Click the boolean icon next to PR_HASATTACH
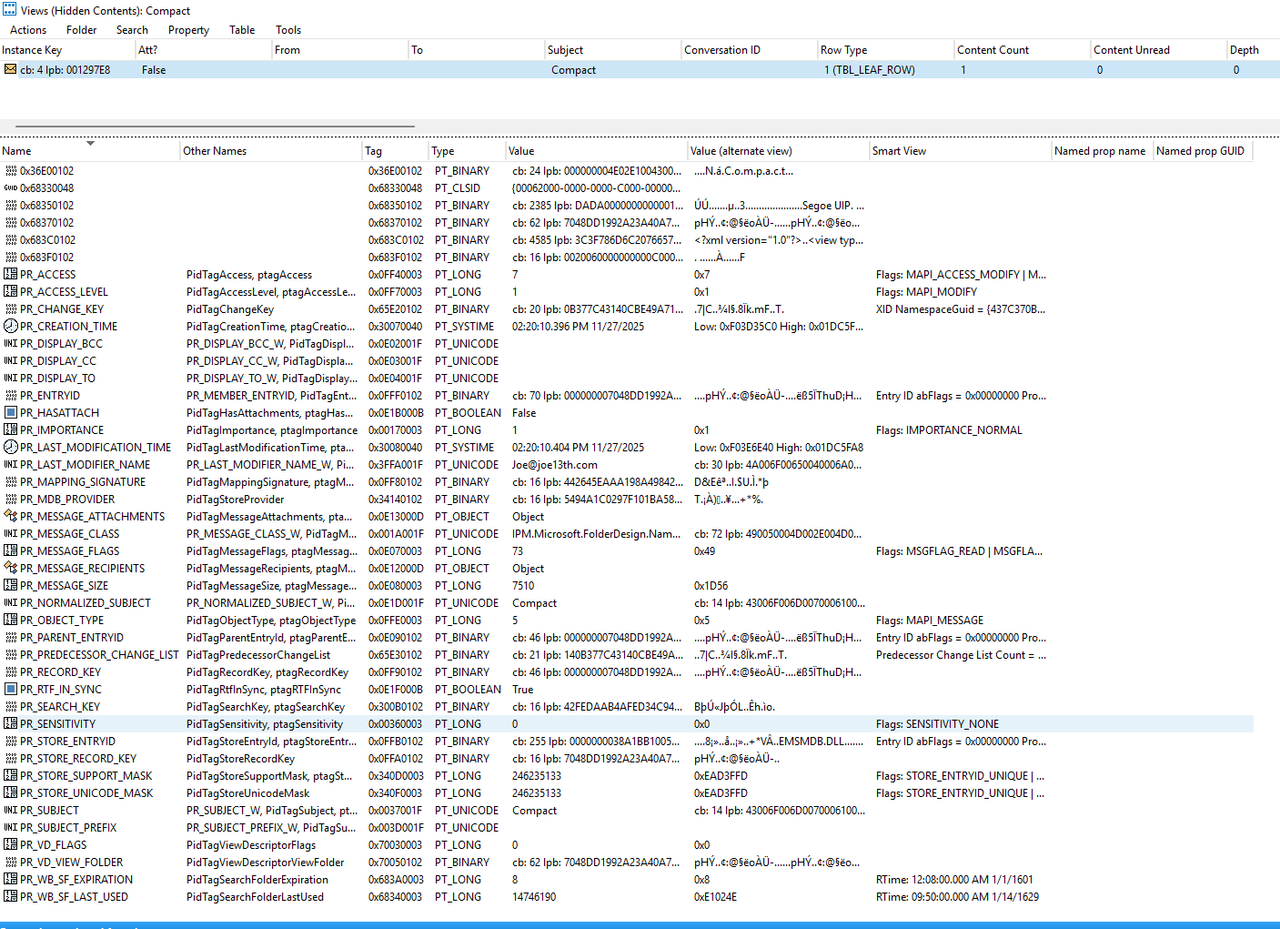This screenshot has height=929, width=1280. point(10,412)
